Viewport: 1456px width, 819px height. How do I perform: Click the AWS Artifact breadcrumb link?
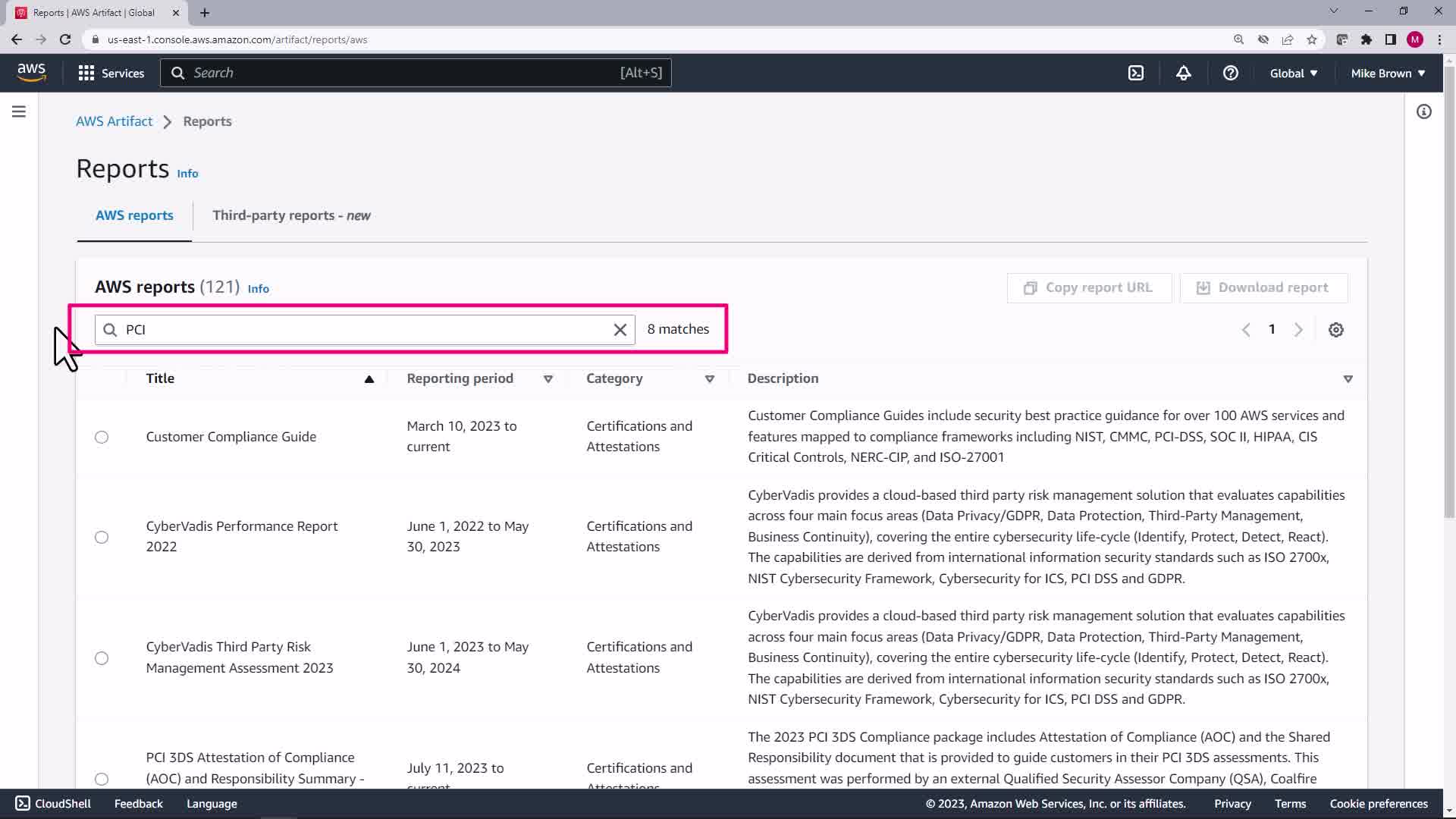114,121
